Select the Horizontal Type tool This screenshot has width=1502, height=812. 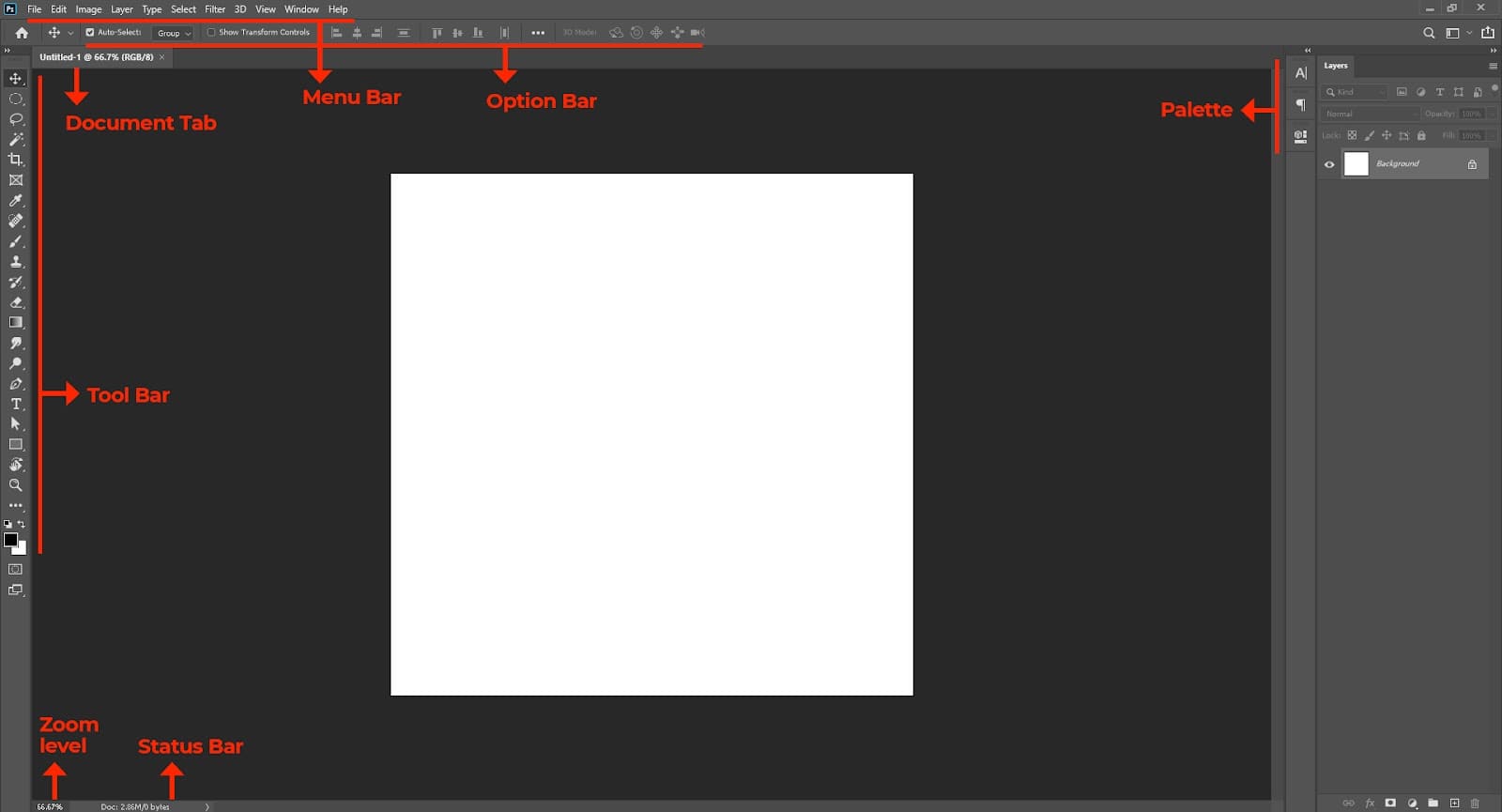point(16,404)
